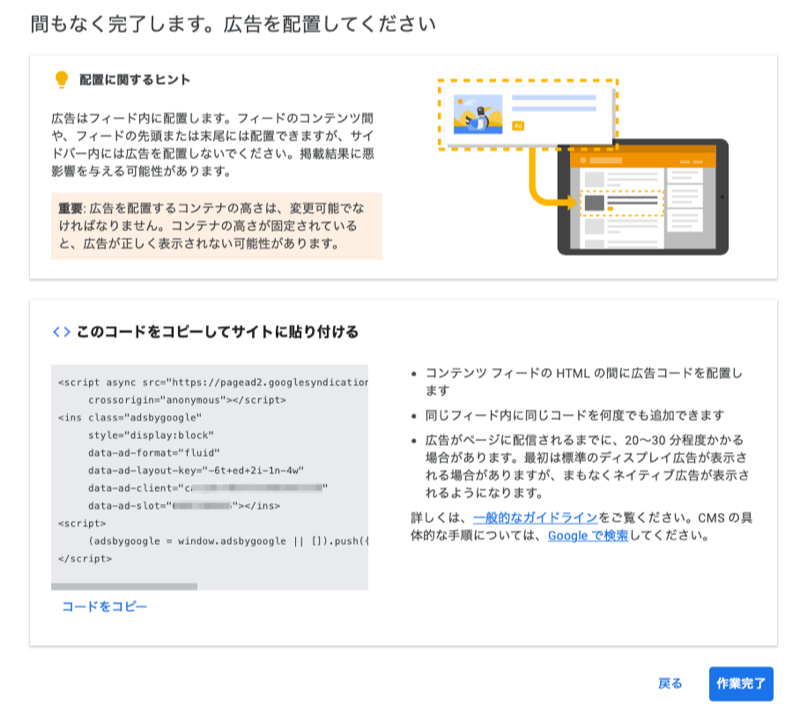800x714 pixels.
Task: Click the closing /script tag line
Action: tap(85, 558)
